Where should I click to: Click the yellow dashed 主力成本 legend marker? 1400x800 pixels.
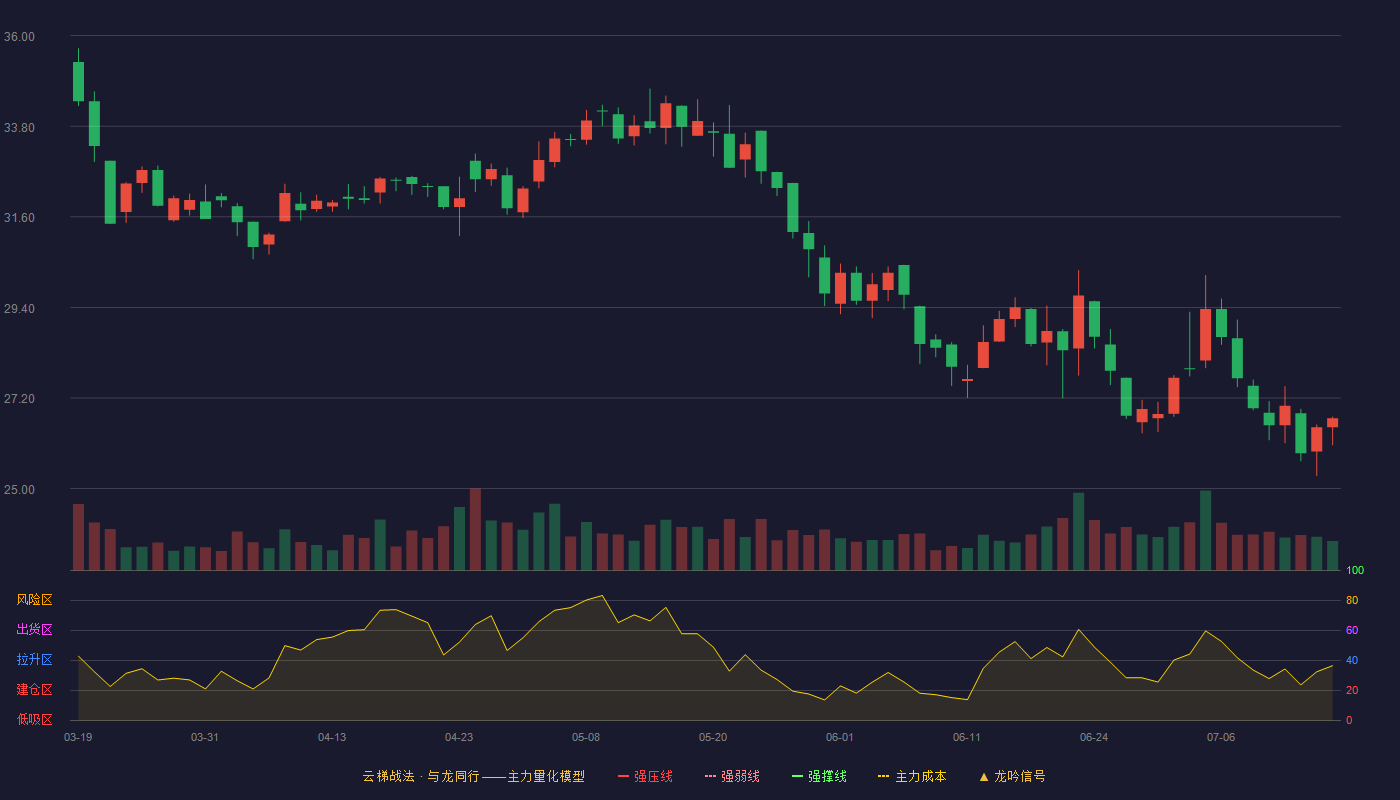pyautogui.click(x=883, y=776)
